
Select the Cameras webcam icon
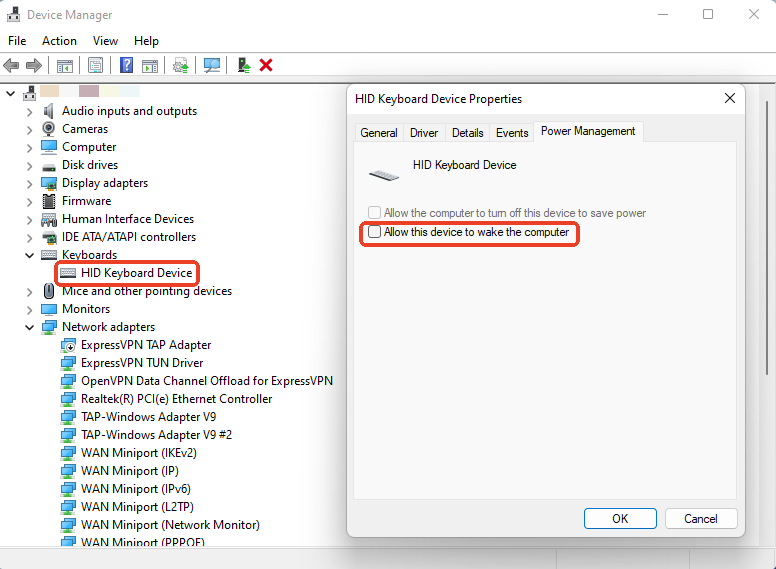tap(48, 129)
